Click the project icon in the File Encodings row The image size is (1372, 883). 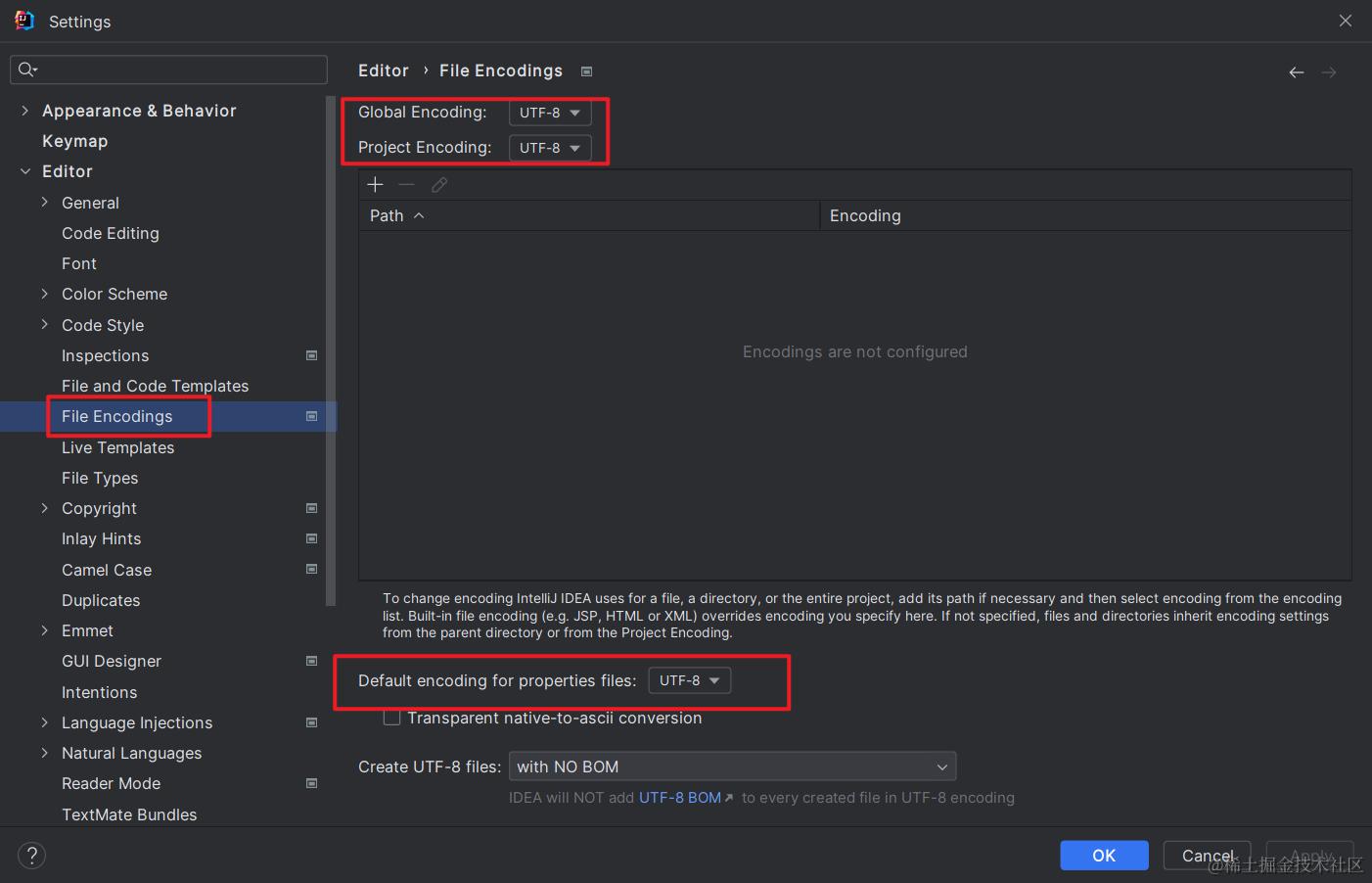[312, 416]
